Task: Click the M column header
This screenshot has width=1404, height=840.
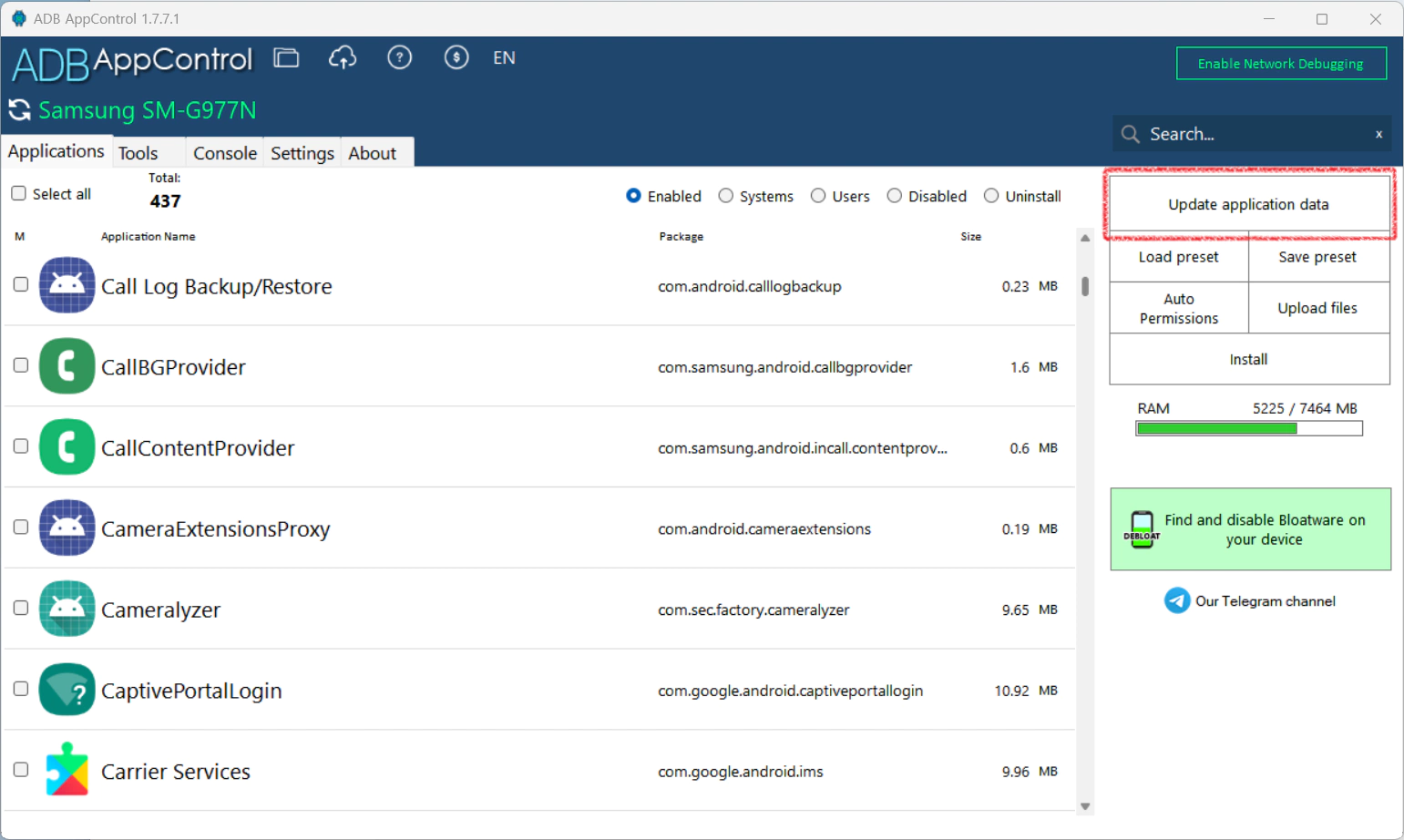Action: click(x=19, y=237)
